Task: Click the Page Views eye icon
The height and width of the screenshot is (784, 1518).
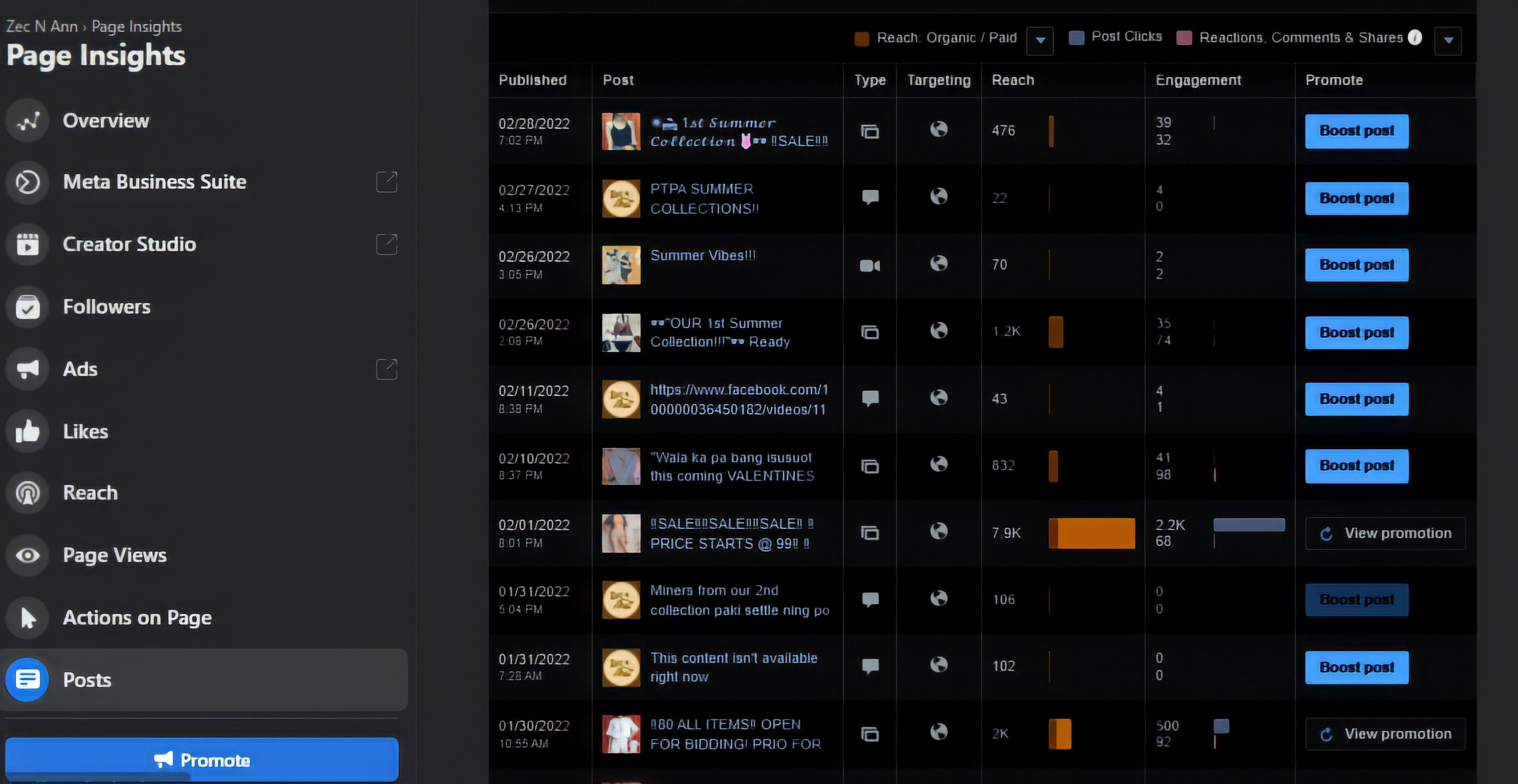Action: [28, 555]
